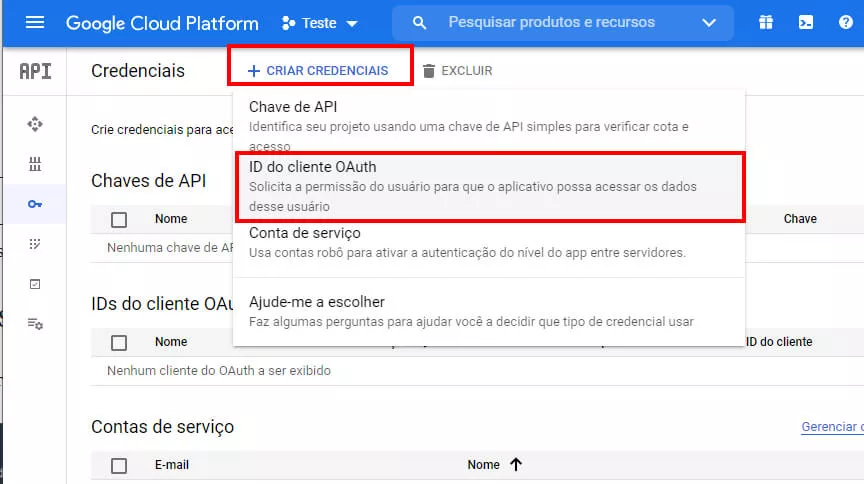Click the CRIAR CREDENCIAIS button
This screenshot has width=864, height=484.
pyautogui.click(x=318, y=71)
